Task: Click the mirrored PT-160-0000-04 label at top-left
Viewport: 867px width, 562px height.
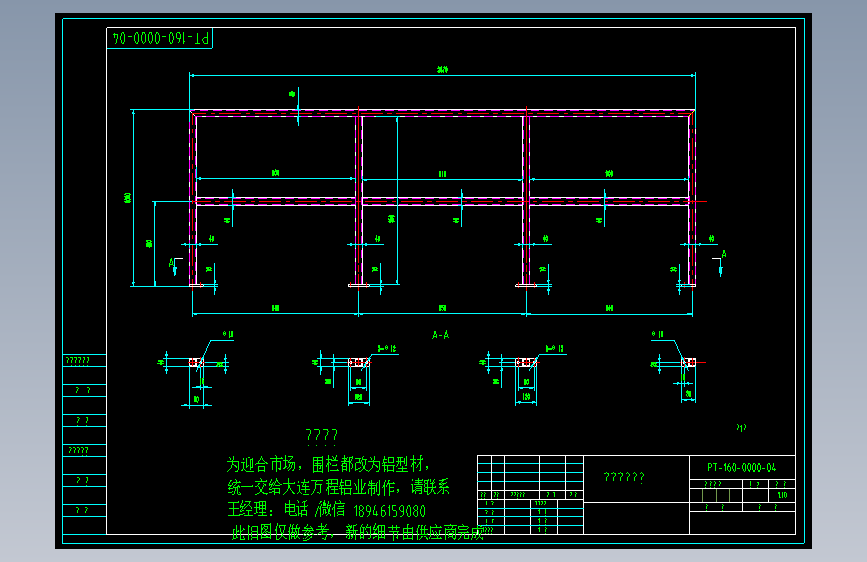Action: 161,38
